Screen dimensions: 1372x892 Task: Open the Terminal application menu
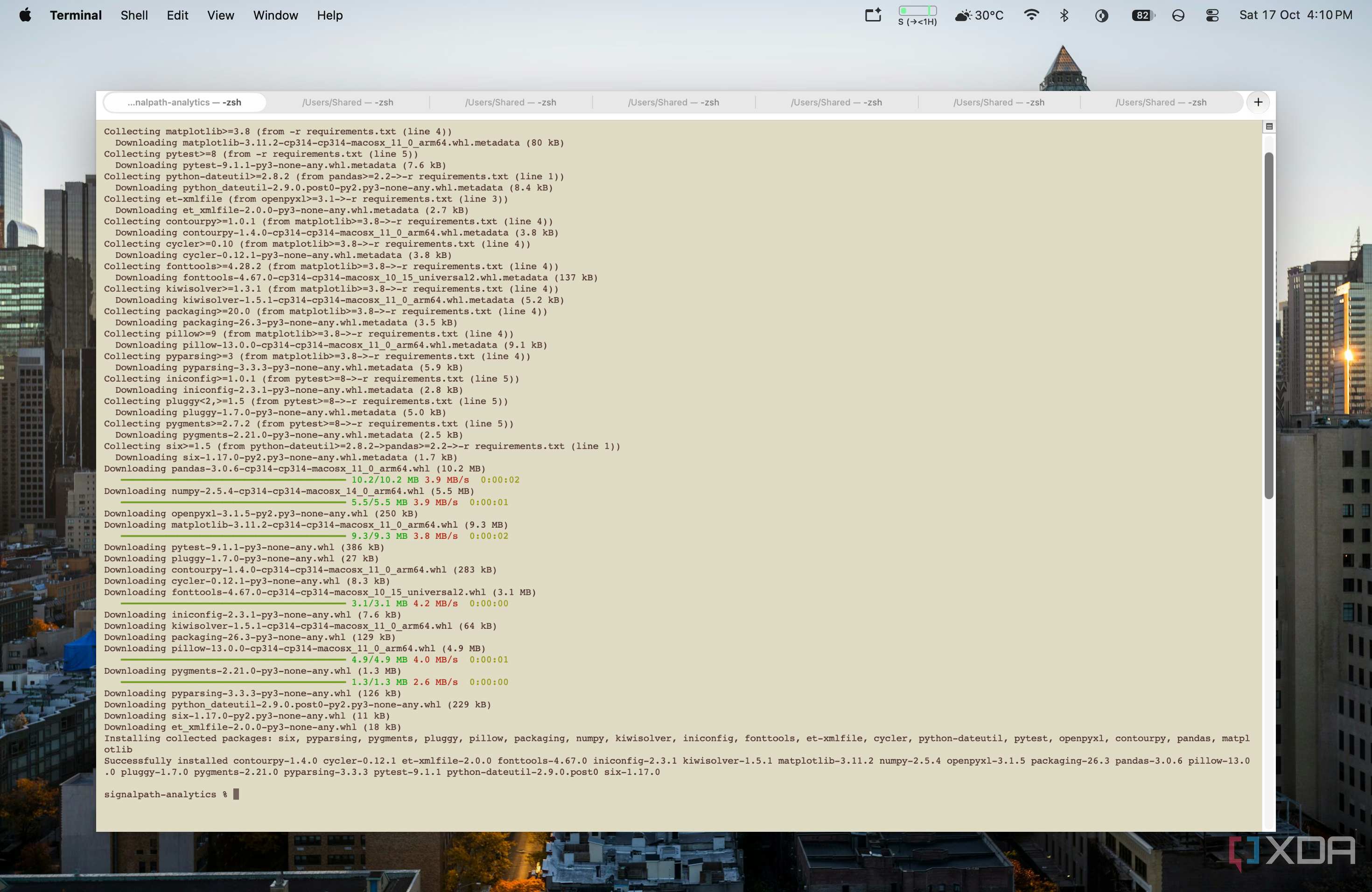(76, 15)
